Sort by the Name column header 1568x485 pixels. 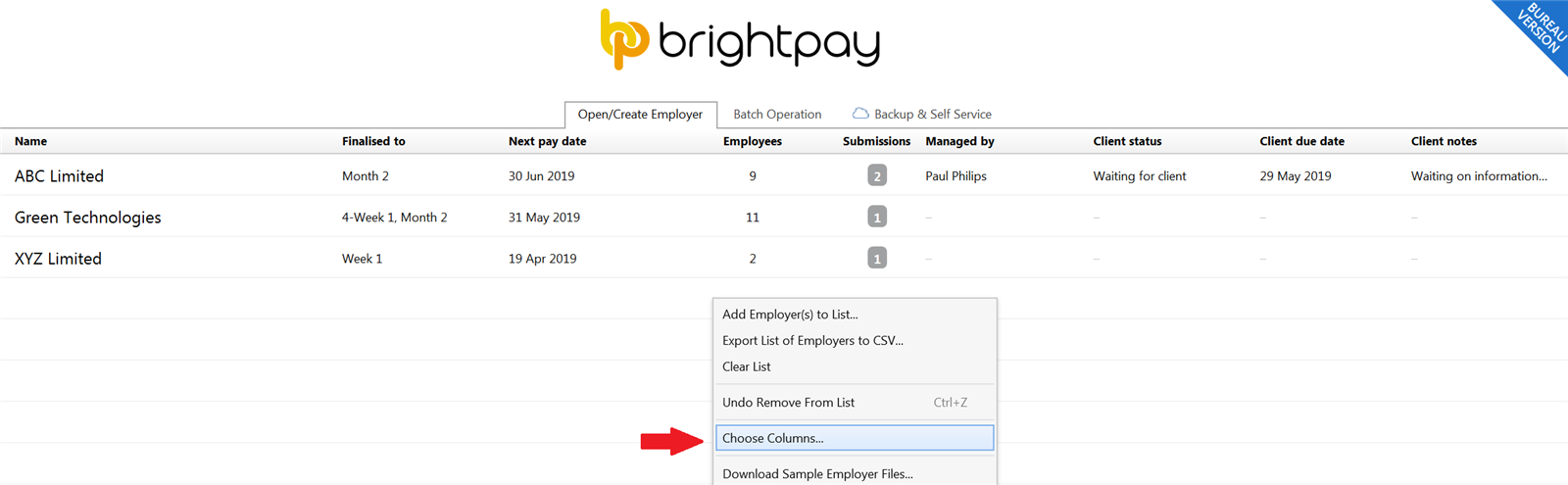(30, 141)
